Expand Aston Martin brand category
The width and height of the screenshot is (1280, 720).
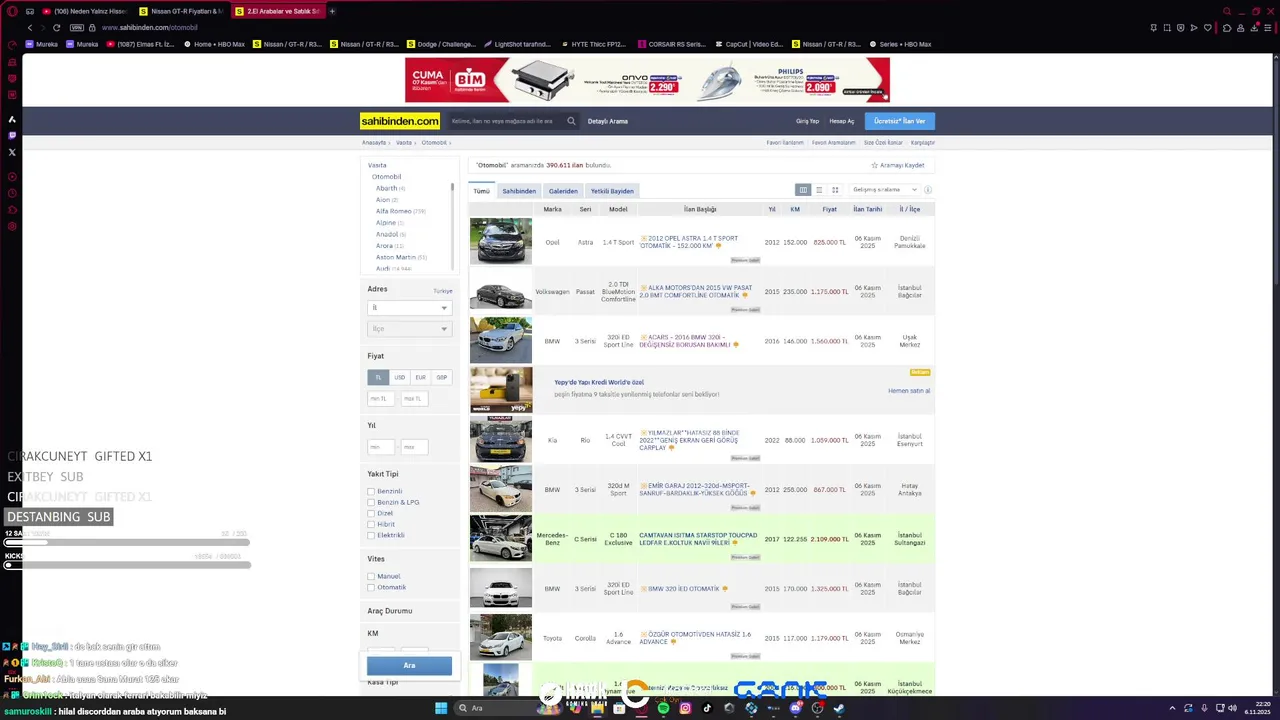tap(396, 257)
